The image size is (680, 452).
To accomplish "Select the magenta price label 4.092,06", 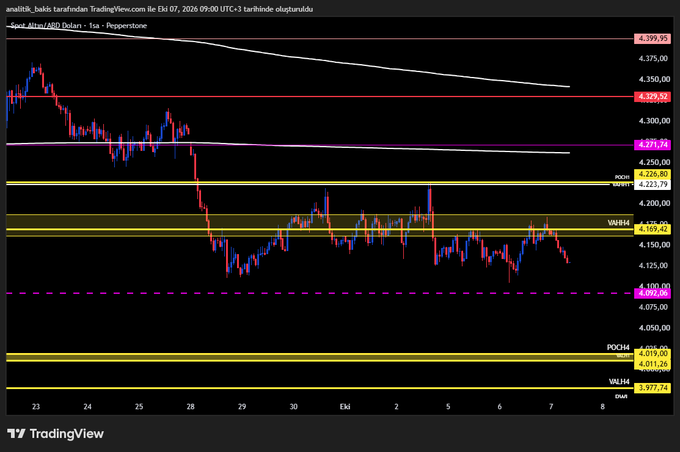I will [653, 293].
